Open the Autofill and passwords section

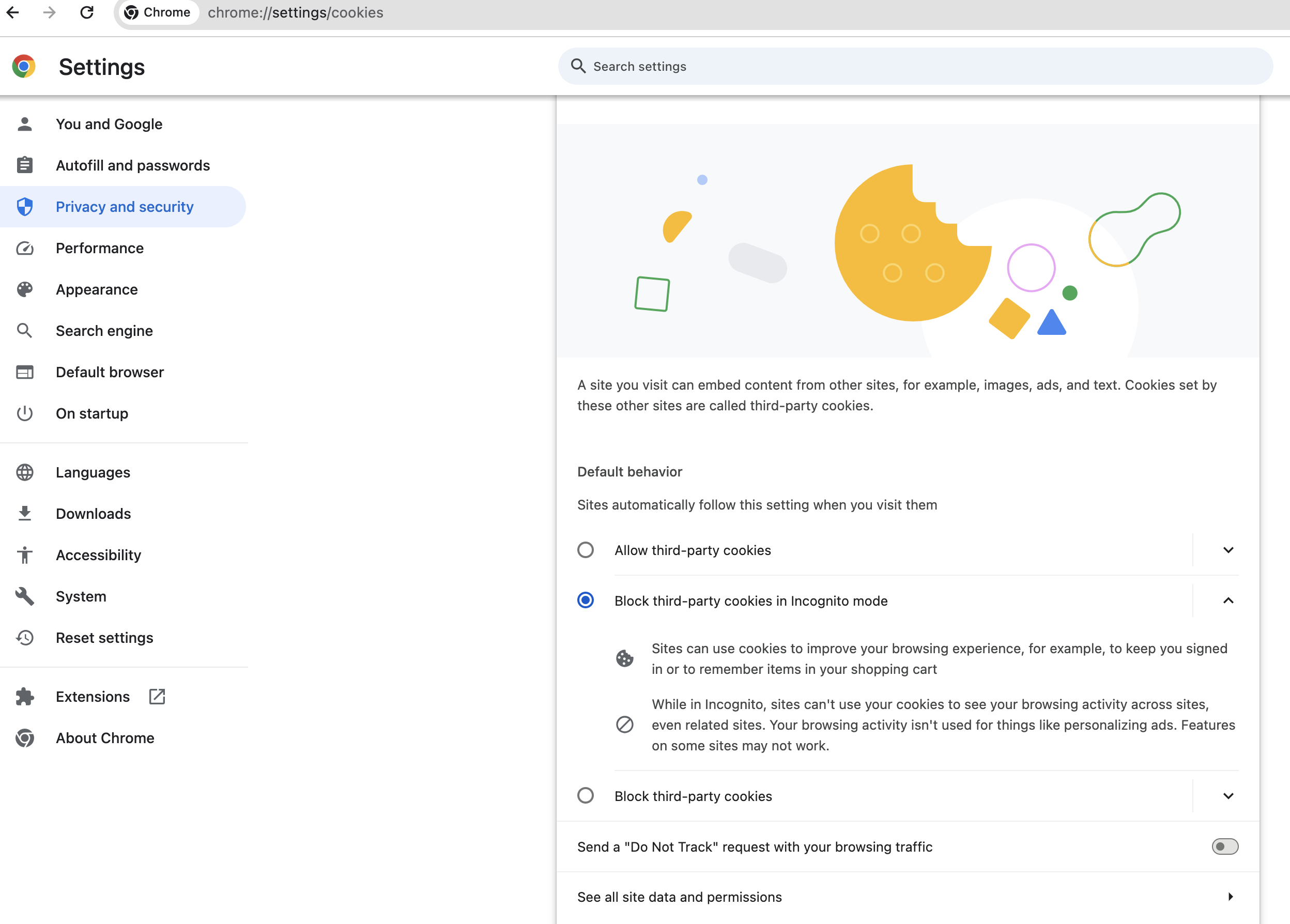point(132,165)
